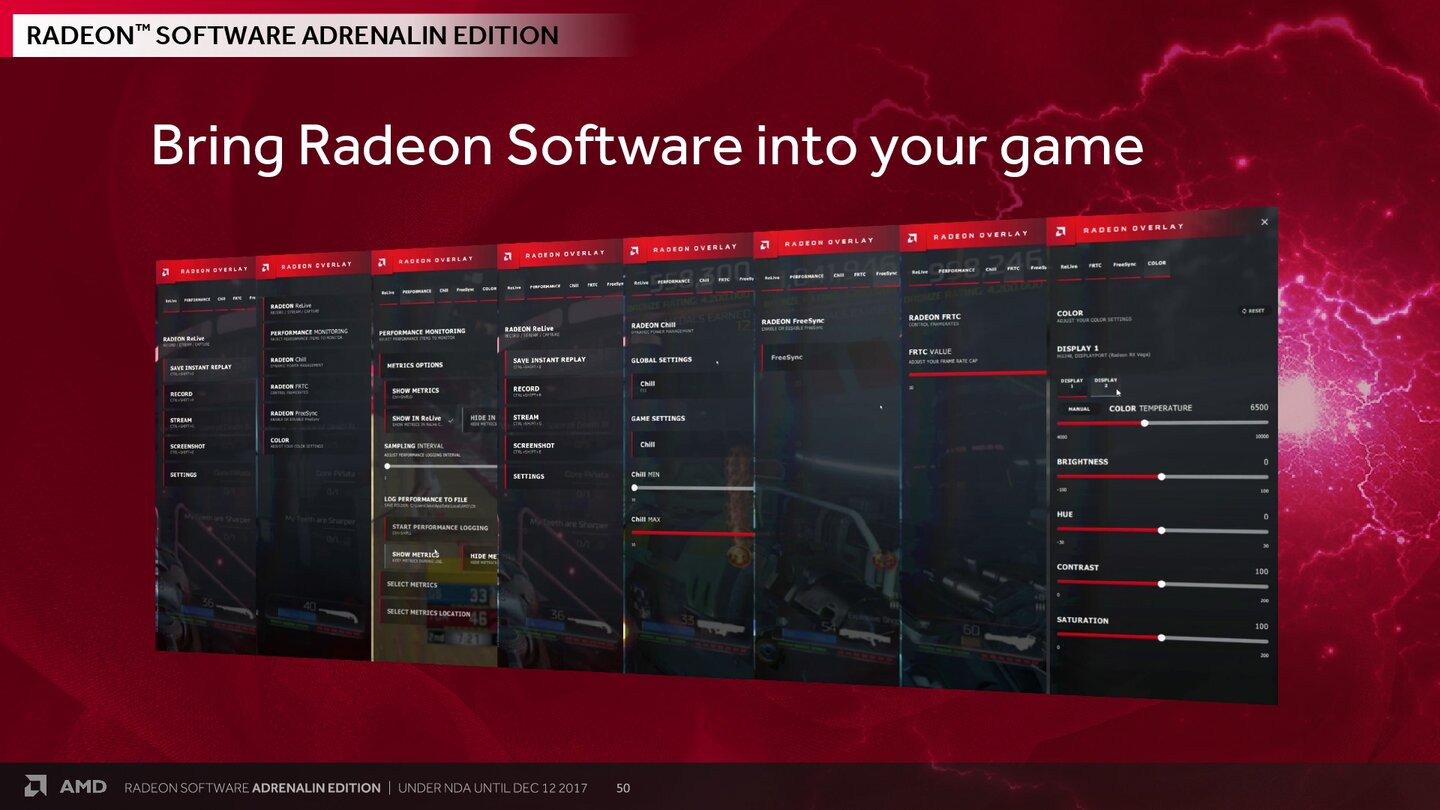Click the Contrast slider handle
1440x810 pixels.
point(1161,583)
